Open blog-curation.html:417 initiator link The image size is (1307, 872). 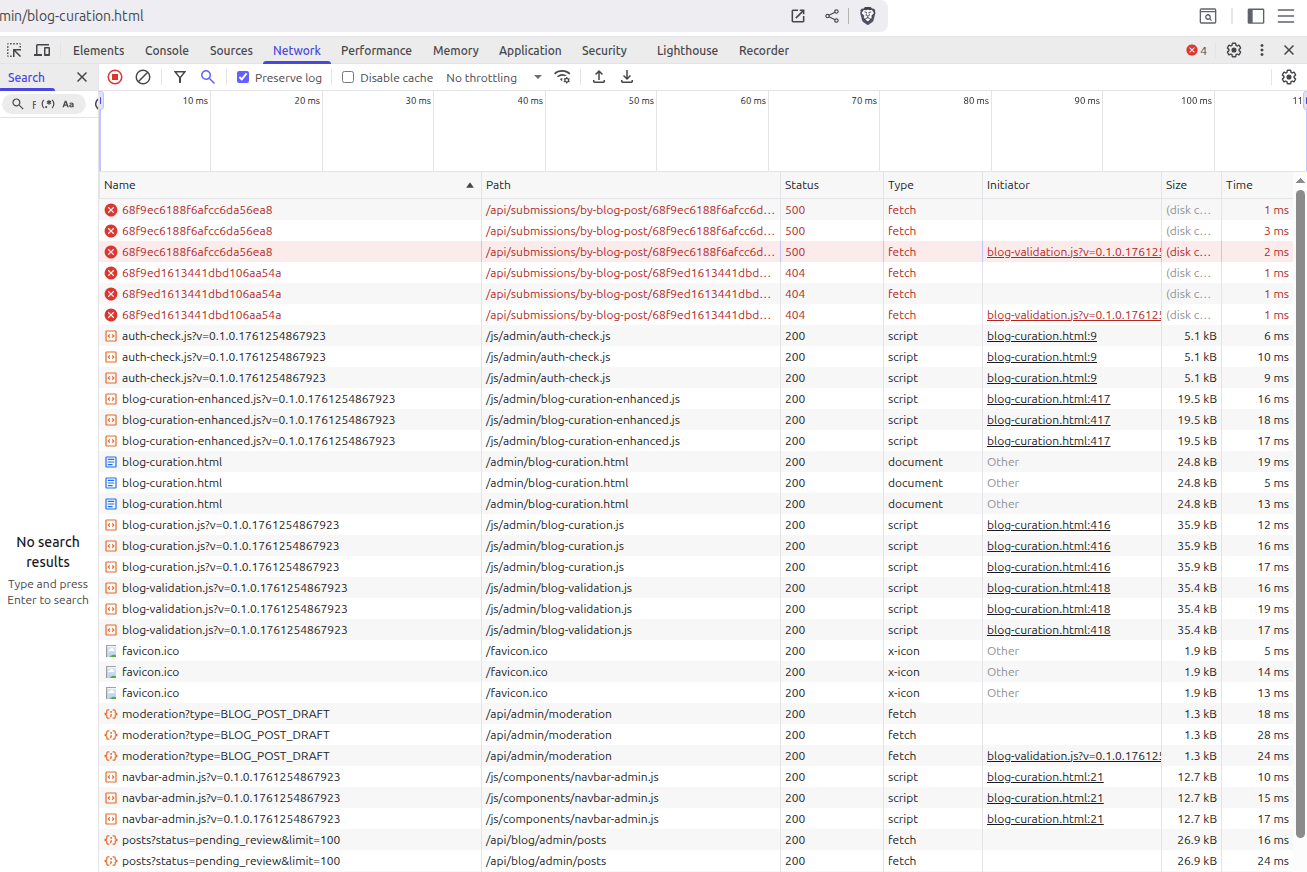1048,399
